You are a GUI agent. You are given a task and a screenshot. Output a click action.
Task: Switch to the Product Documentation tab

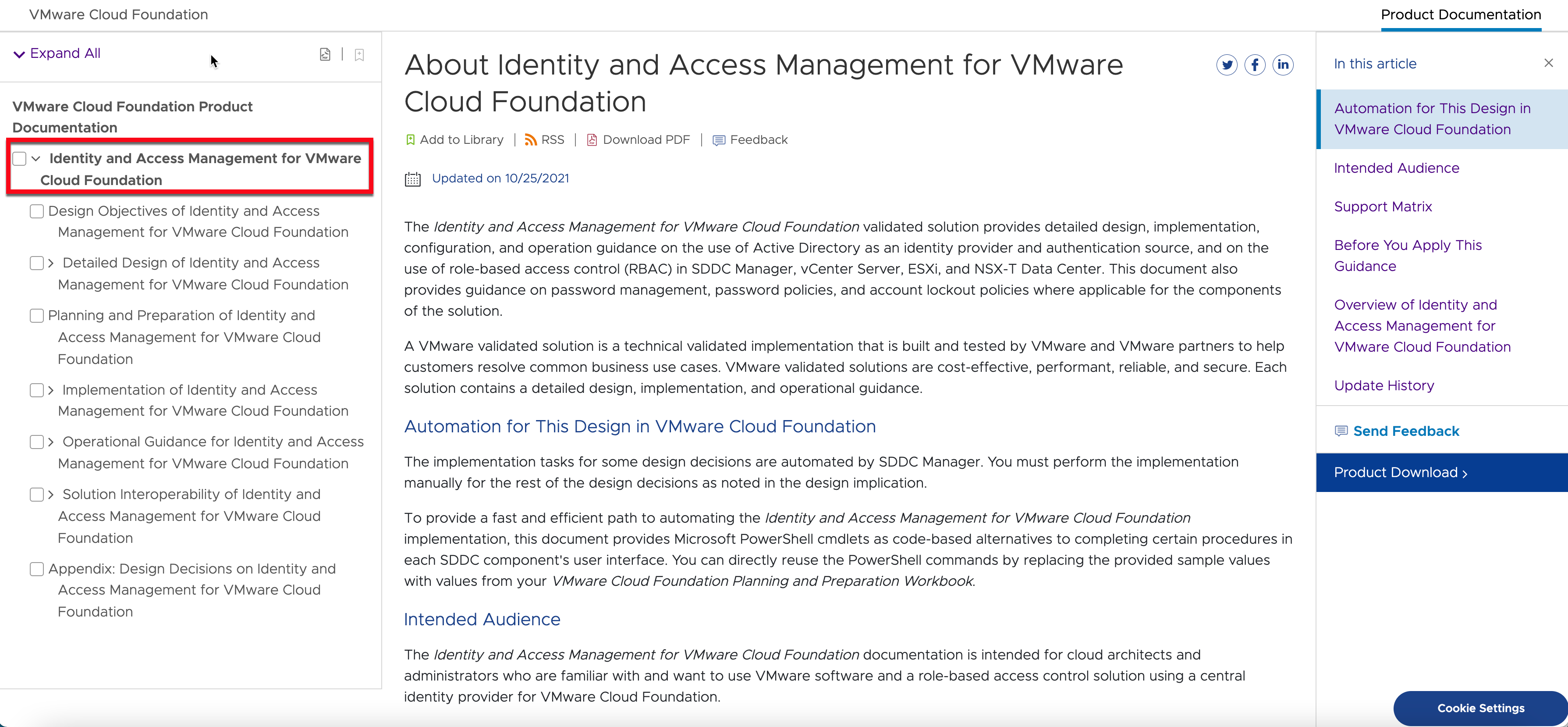click(x=1461, y=14)
